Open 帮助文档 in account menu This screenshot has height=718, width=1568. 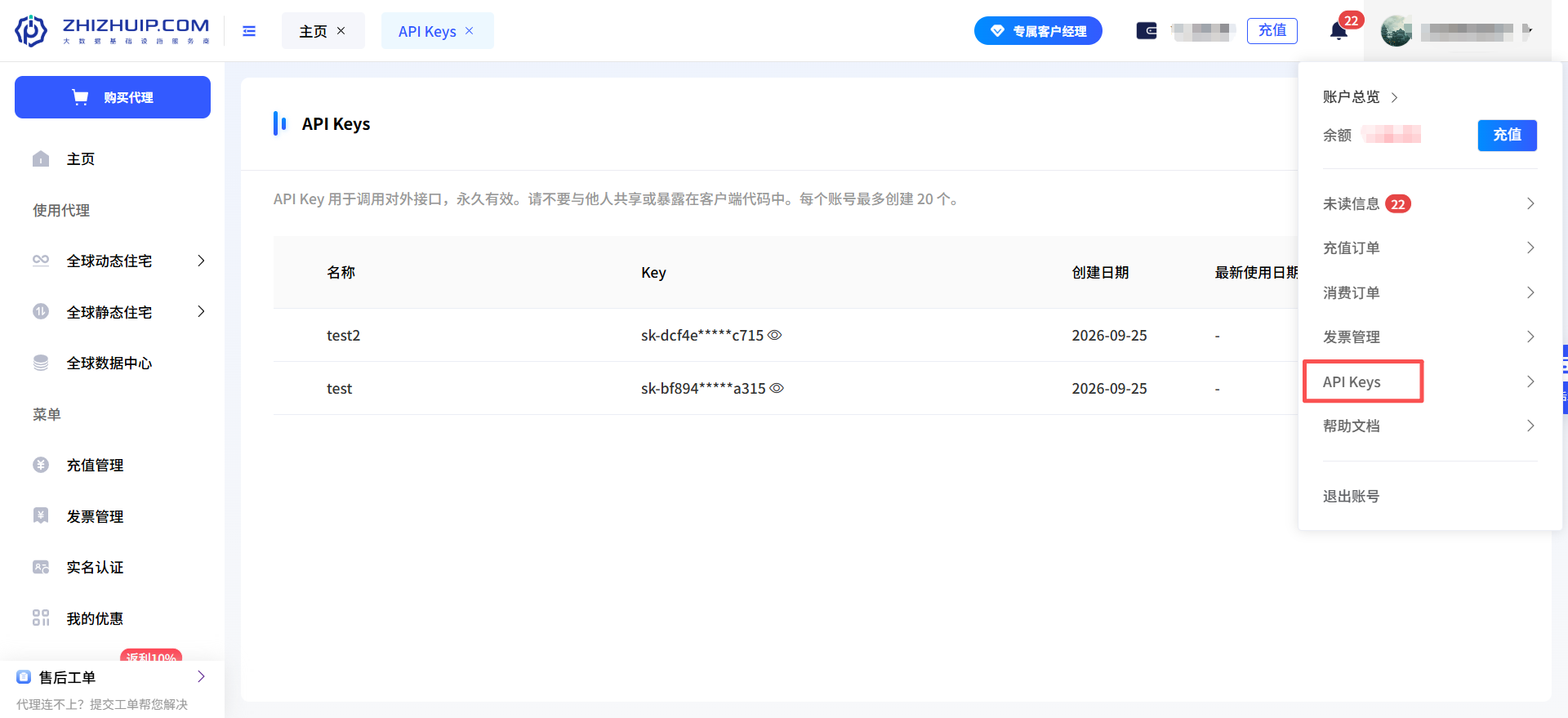pos(1430,426)
